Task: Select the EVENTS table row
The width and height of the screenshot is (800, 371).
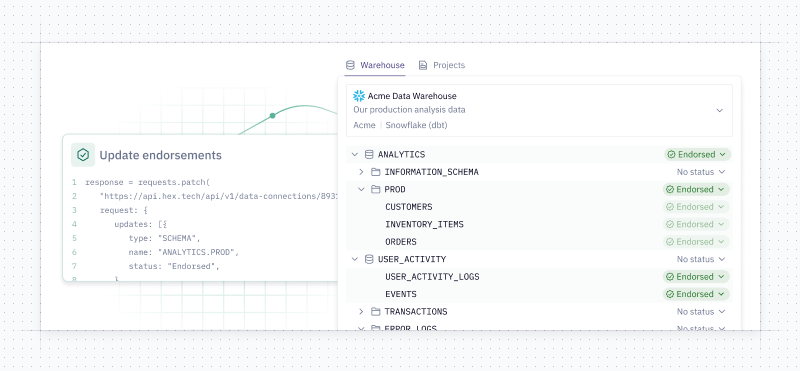Action: pos(539,294)
